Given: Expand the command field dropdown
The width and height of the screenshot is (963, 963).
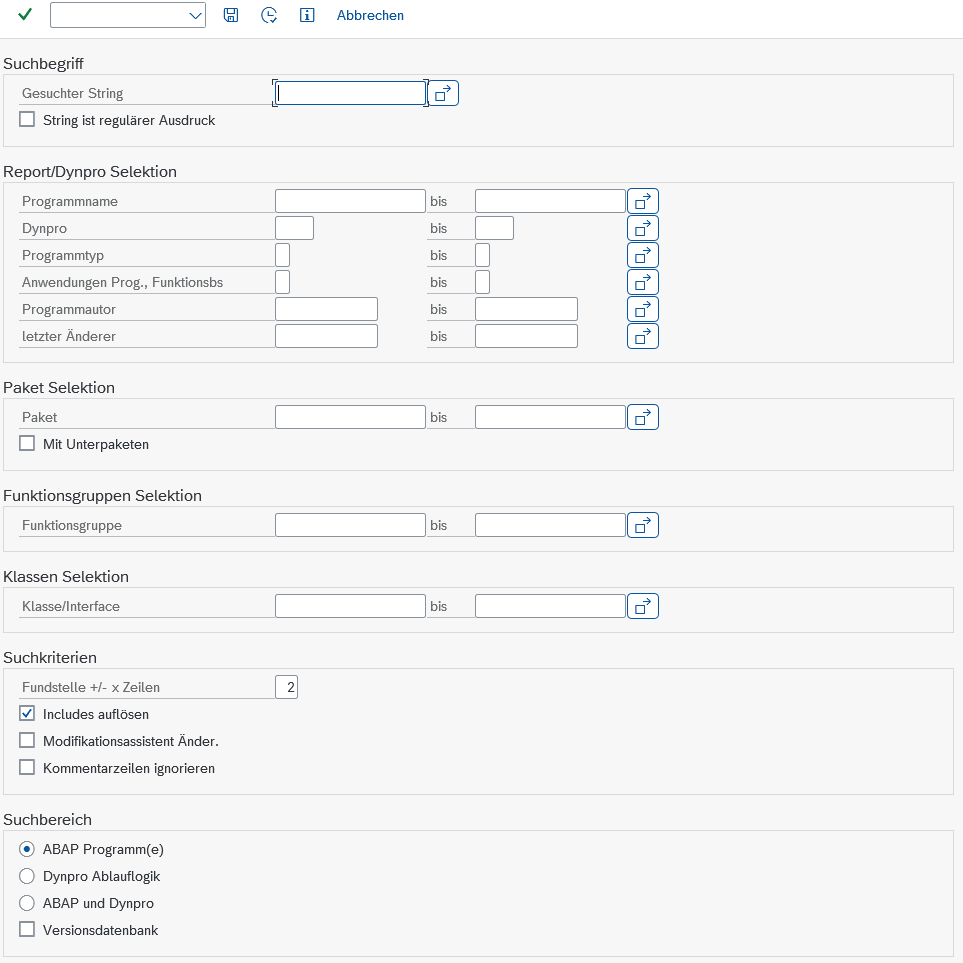Looking at the screenshot, I should [x=194, y=15].
